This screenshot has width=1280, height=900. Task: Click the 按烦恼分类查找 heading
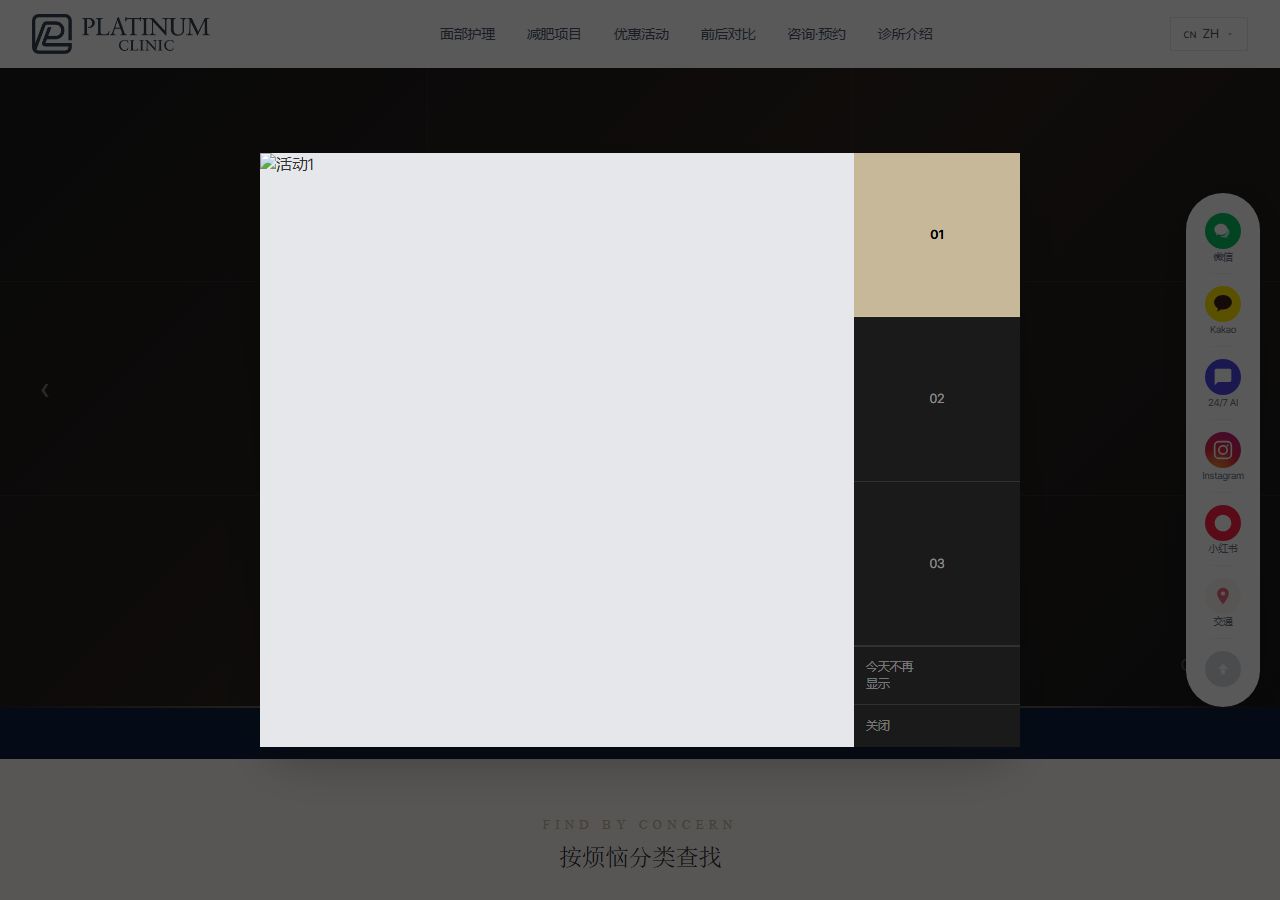pyautogui.click(x=640, y=857)
